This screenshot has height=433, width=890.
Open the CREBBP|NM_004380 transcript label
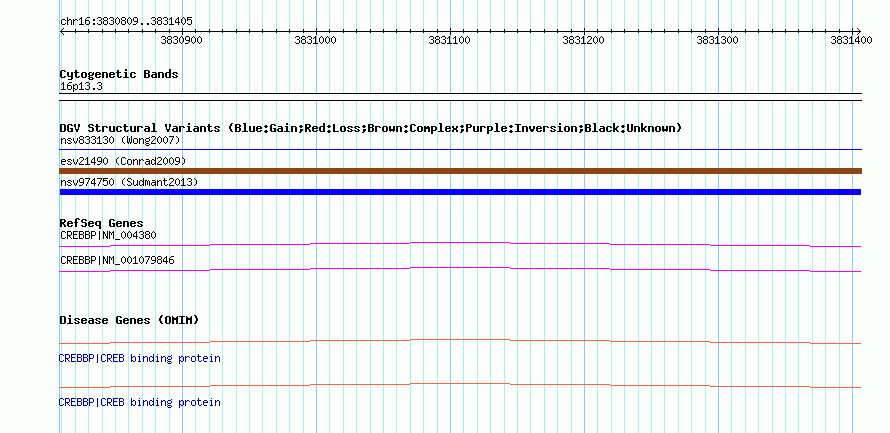click(x=108, y=235)
